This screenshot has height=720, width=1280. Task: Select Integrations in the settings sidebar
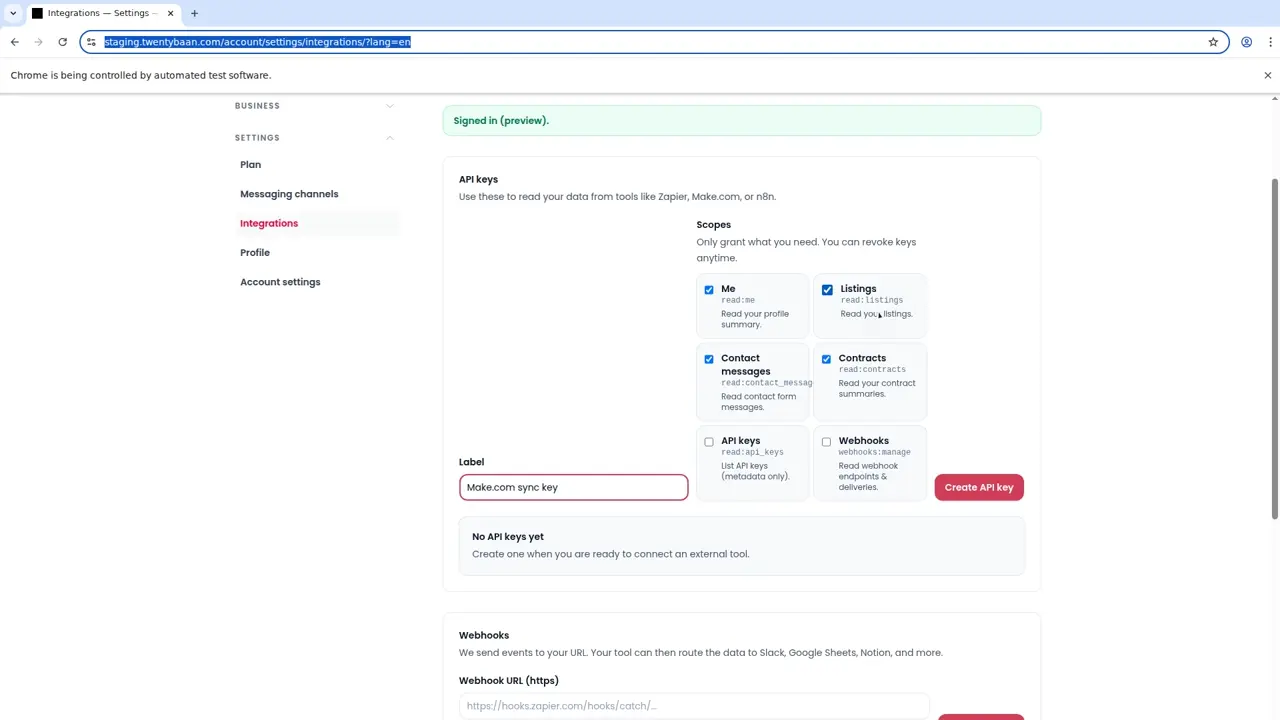tap(268, 223)
